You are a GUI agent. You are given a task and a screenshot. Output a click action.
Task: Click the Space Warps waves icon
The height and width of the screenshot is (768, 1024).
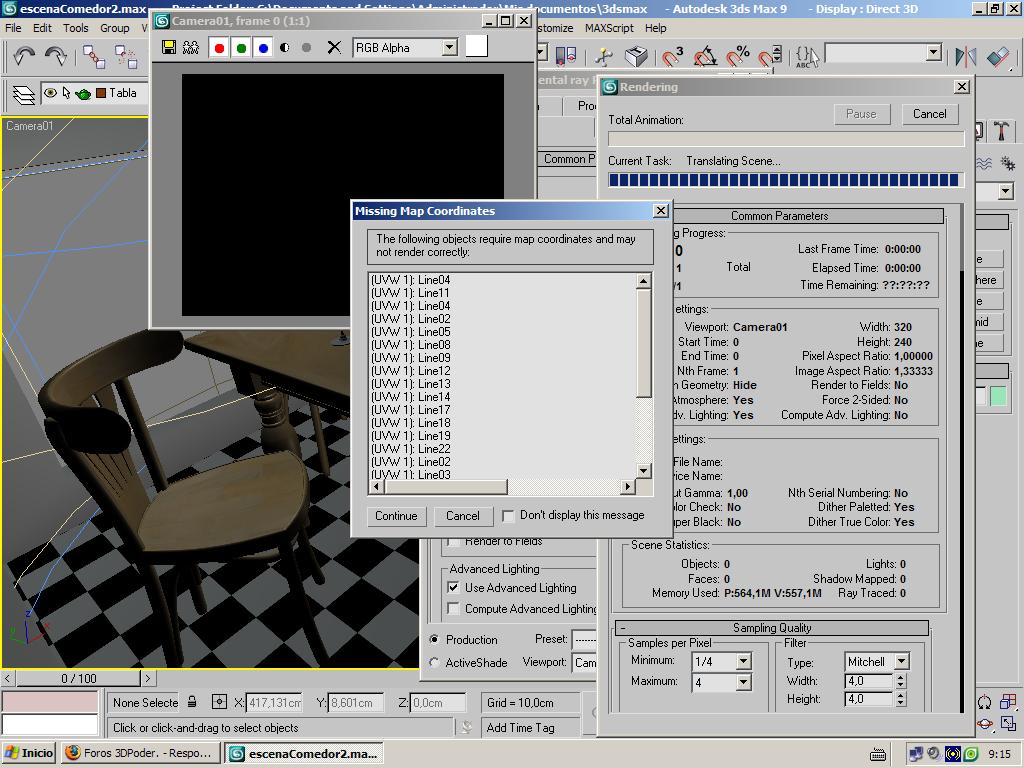[x=984, y=163]
